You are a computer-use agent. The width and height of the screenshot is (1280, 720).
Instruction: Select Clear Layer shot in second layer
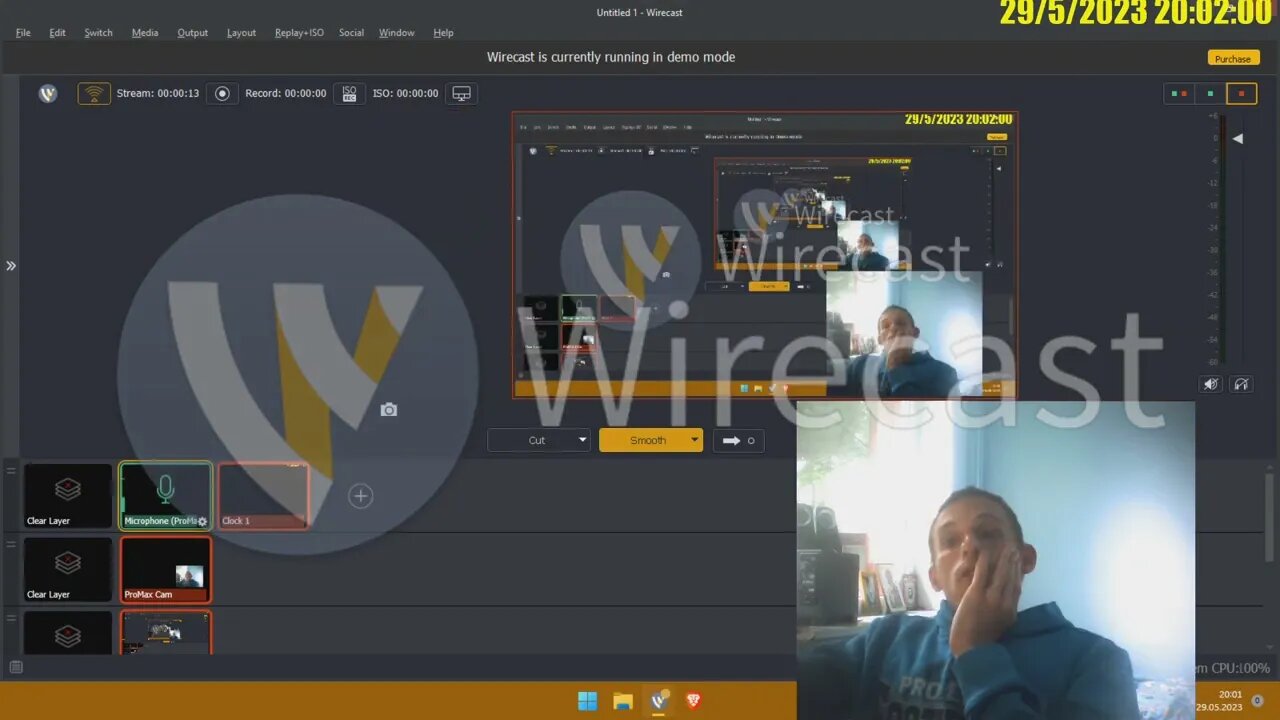68,569
